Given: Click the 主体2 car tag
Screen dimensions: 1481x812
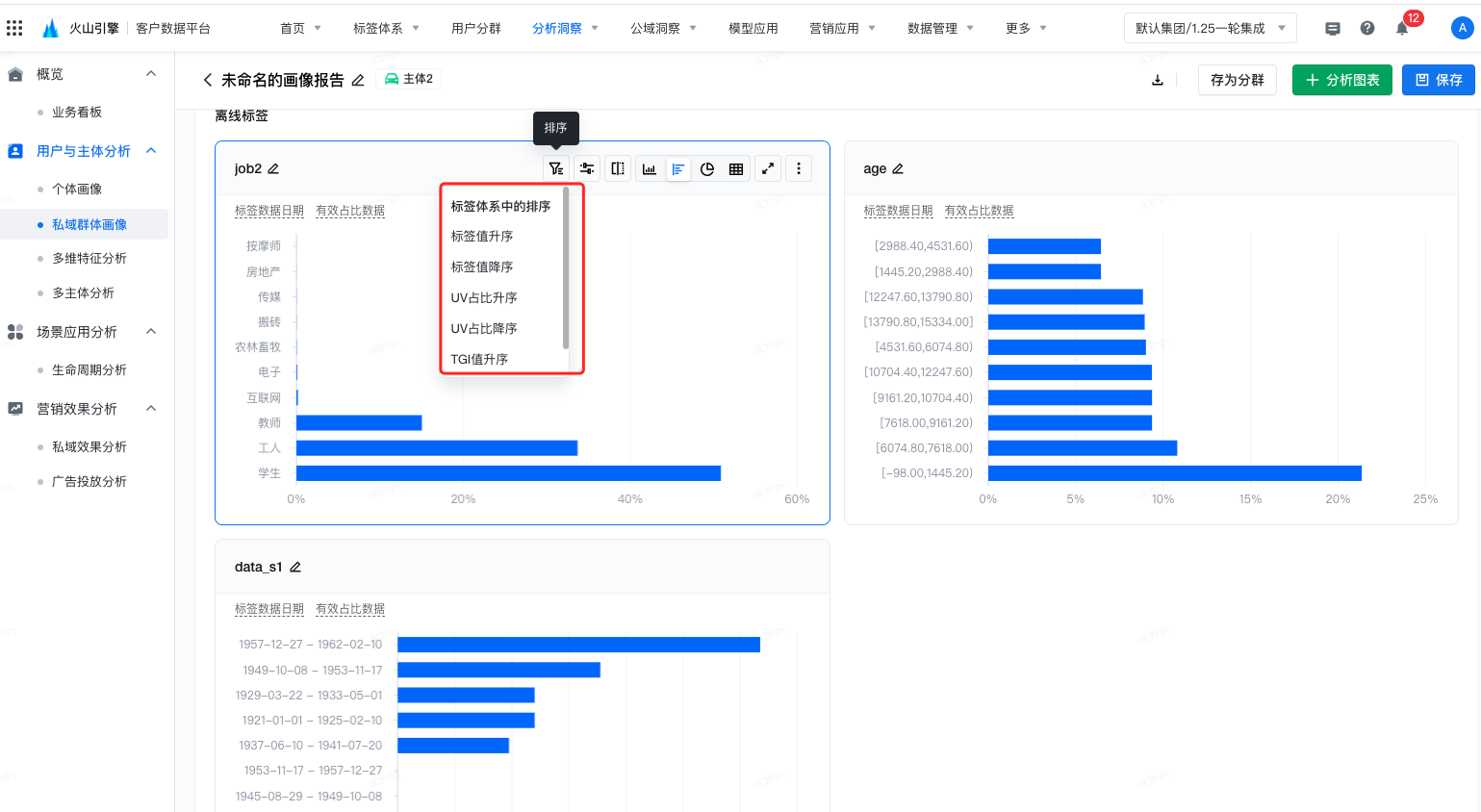Looking at the screenshot, I should point(409,79).
